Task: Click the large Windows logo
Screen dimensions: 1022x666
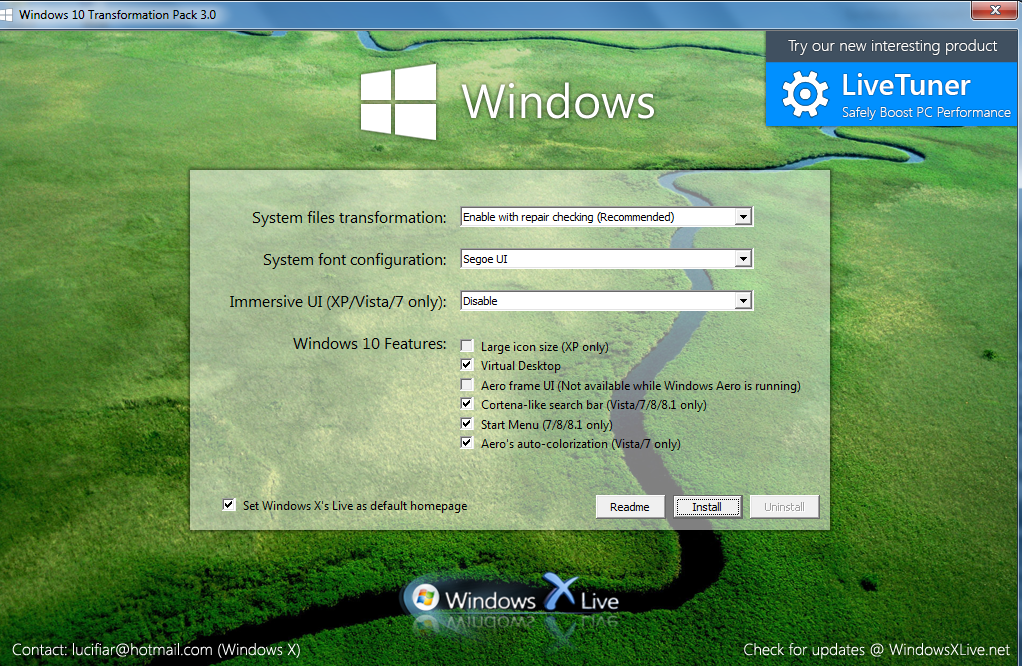Action: (x=398, y=99)
